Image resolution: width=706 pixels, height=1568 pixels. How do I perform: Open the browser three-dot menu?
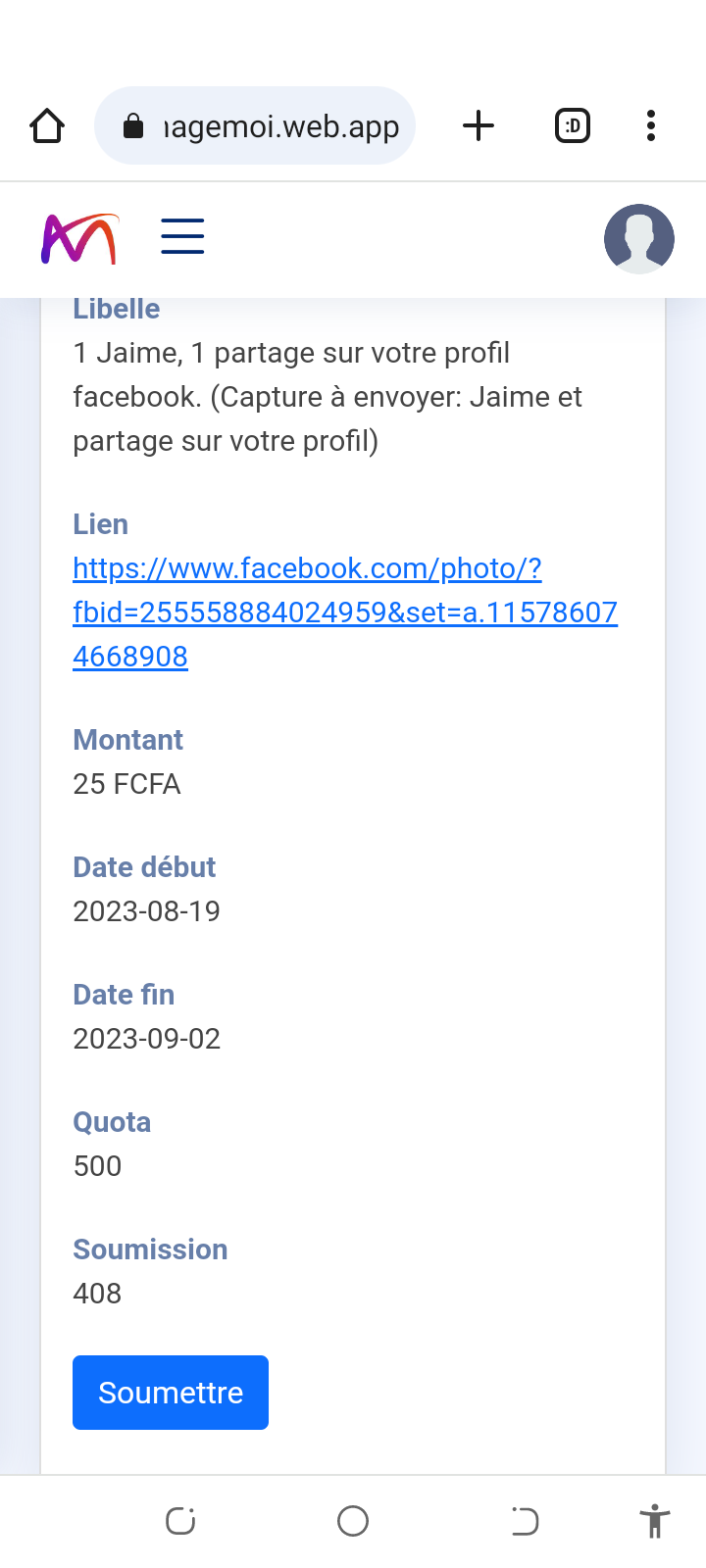pos(651,126)
